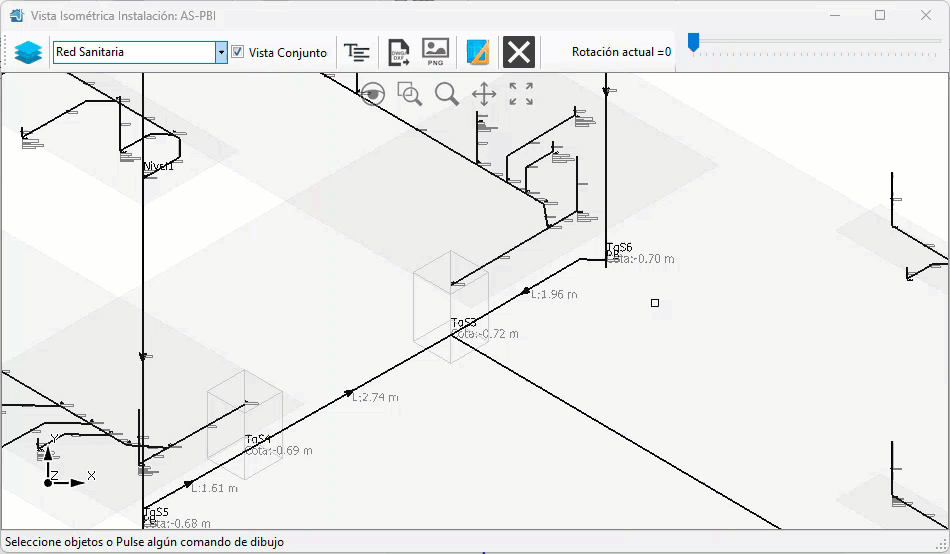The height and width of the screenshot is (554, 950).
Task: Open the text list formatting icon
Action: pos(356,52)
